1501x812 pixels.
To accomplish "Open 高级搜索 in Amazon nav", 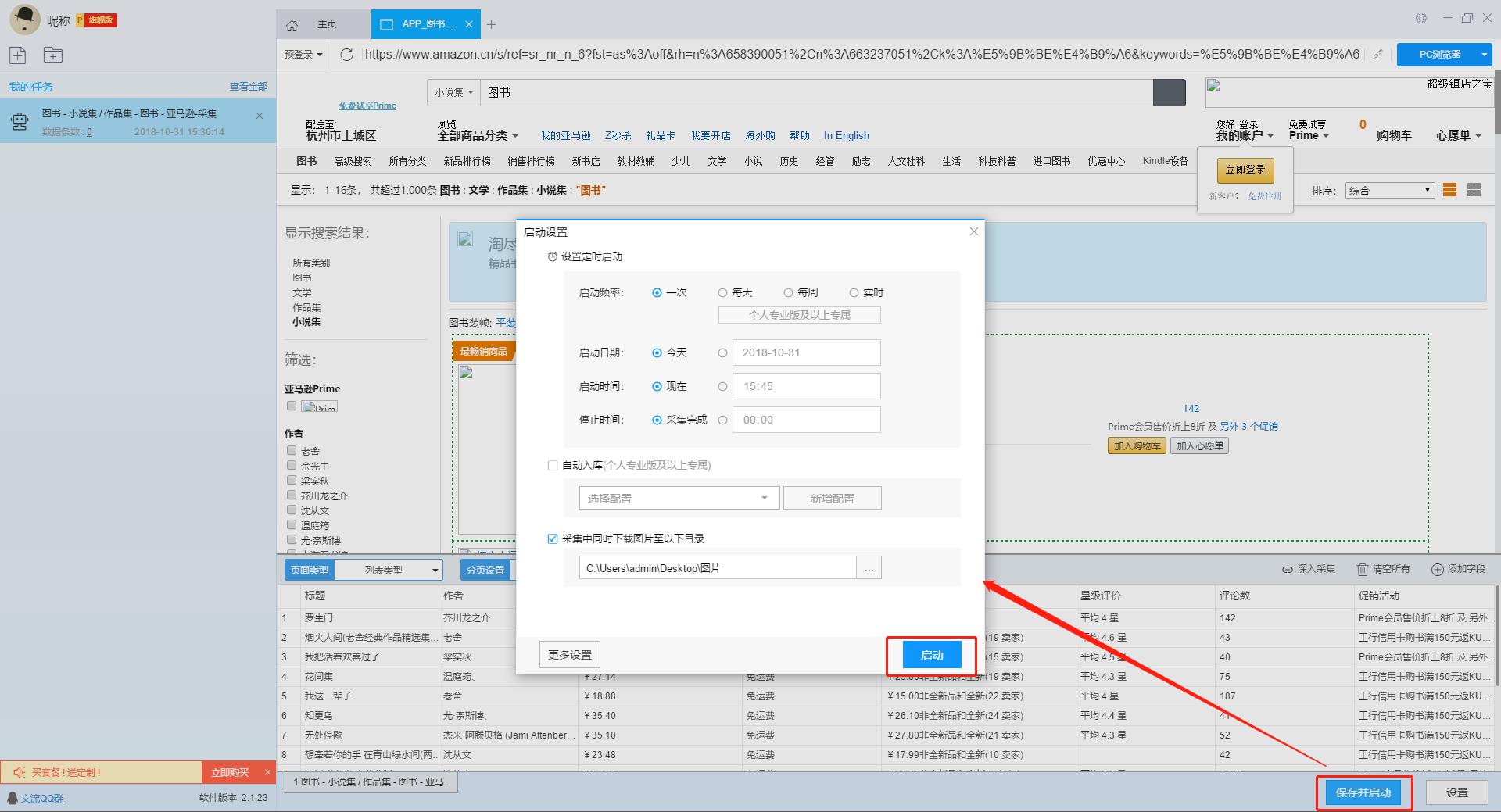I will pyautogui.click(x=353, y=161).
